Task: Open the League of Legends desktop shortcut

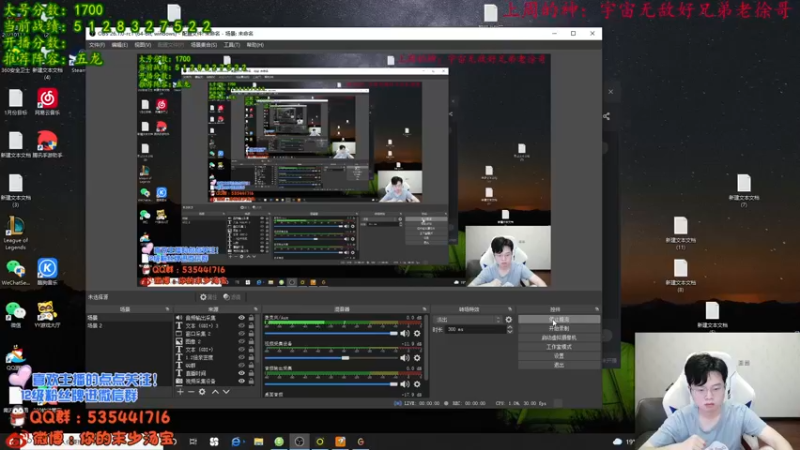Action: pyautogui.click(x=15, y=233)
